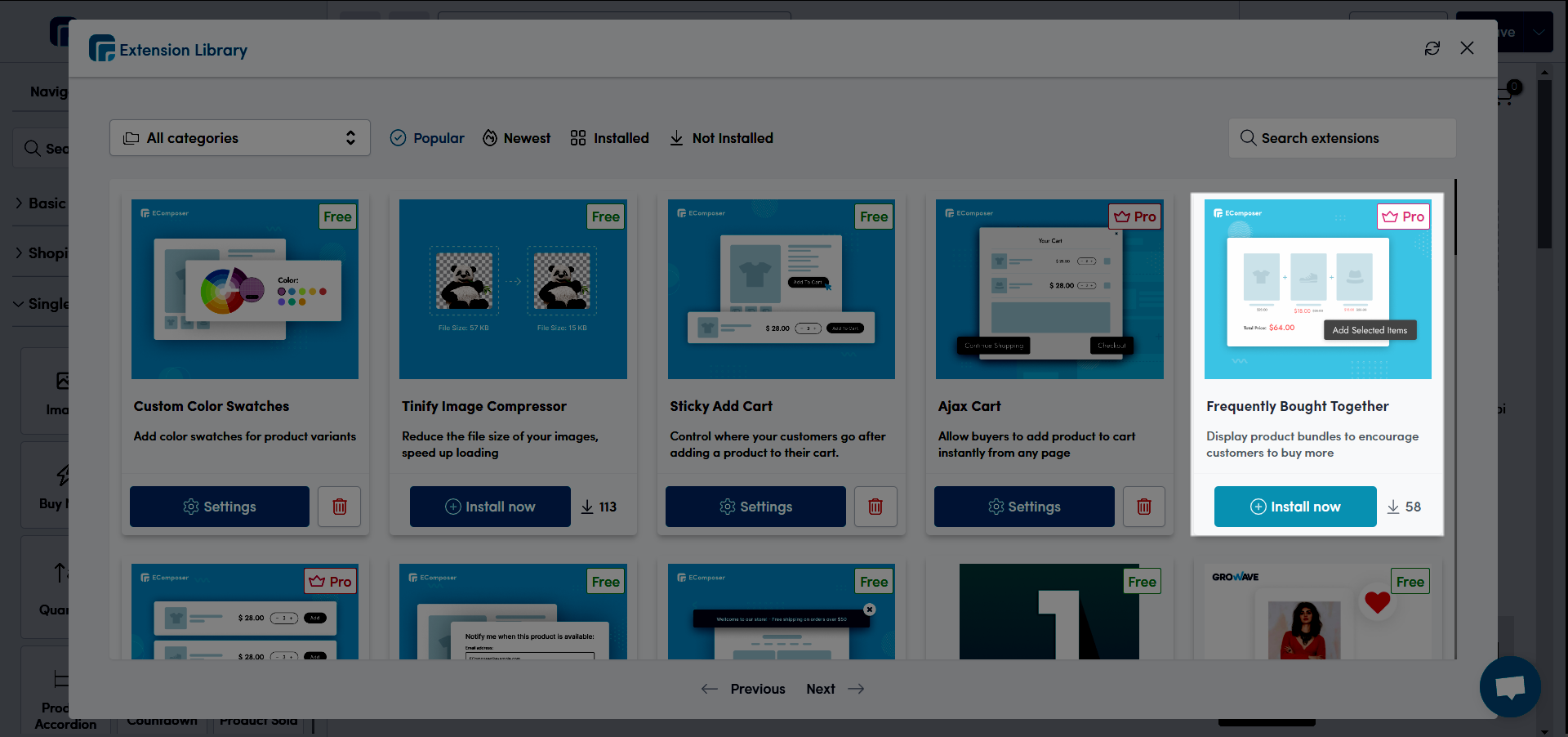The width and height of the screenshot is (1568, 737).
Task: Click the download count icon beside 113
Action: tap(587, 507)
